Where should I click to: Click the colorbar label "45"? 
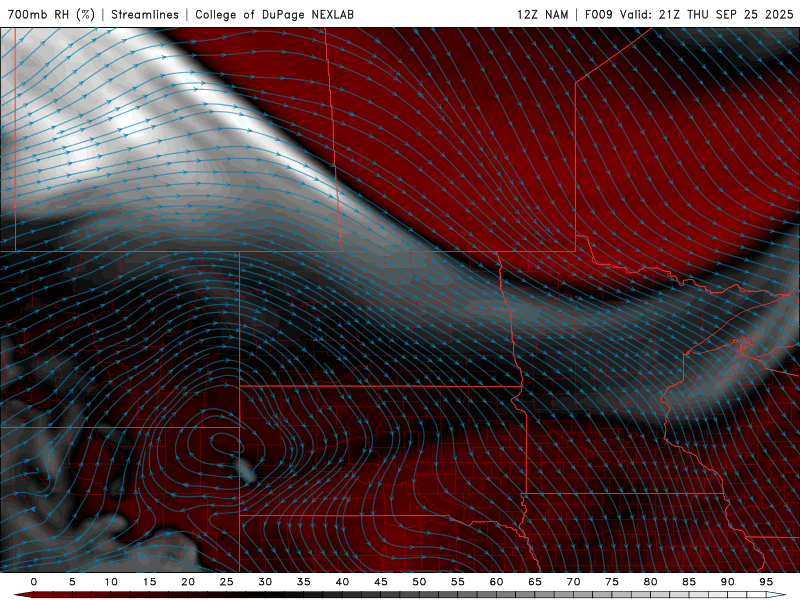tap(381, 582)
